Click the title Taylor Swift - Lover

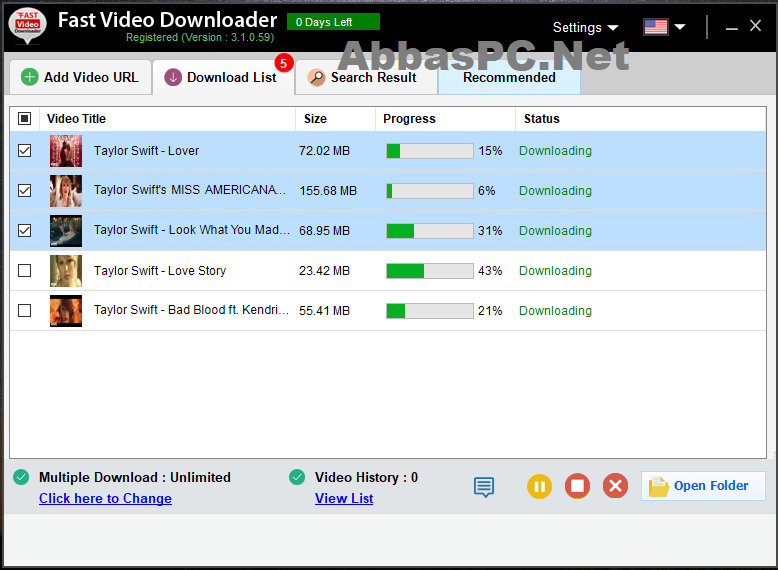(x=146, y=151)
